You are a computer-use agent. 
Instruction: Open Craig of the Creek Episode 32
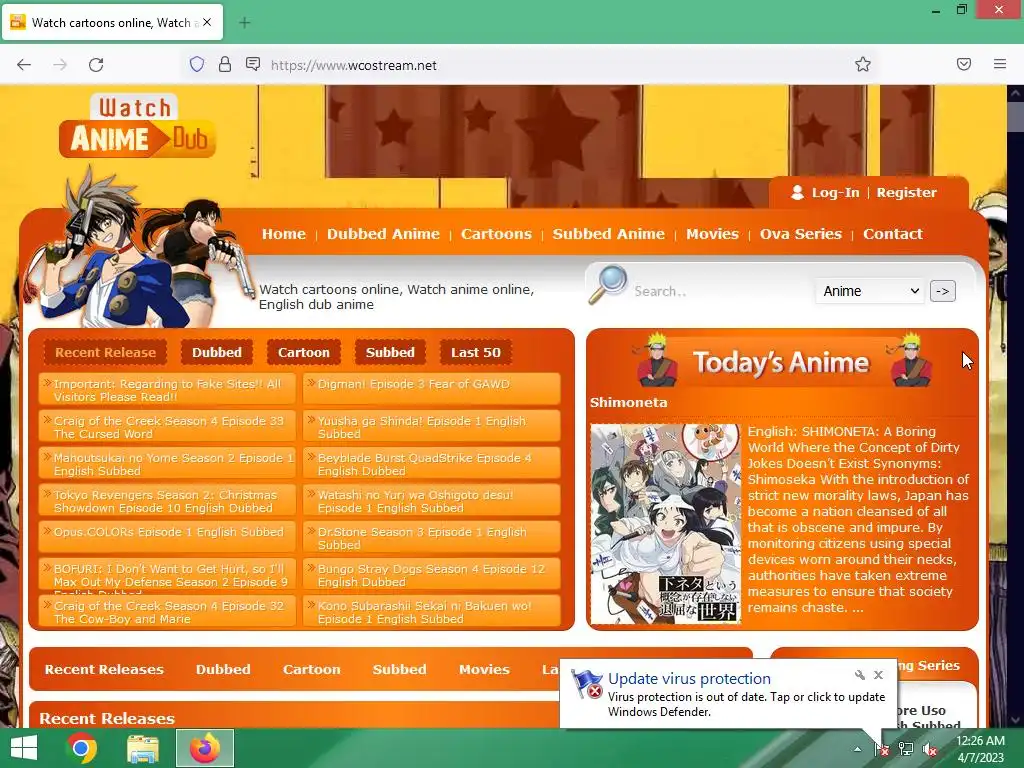coord(167,612)
